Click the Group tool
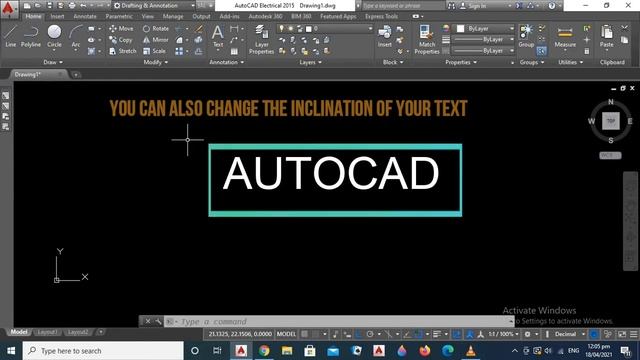Image resolution: width=640 pixels, height=360 pixels. [x=526, y=36]
